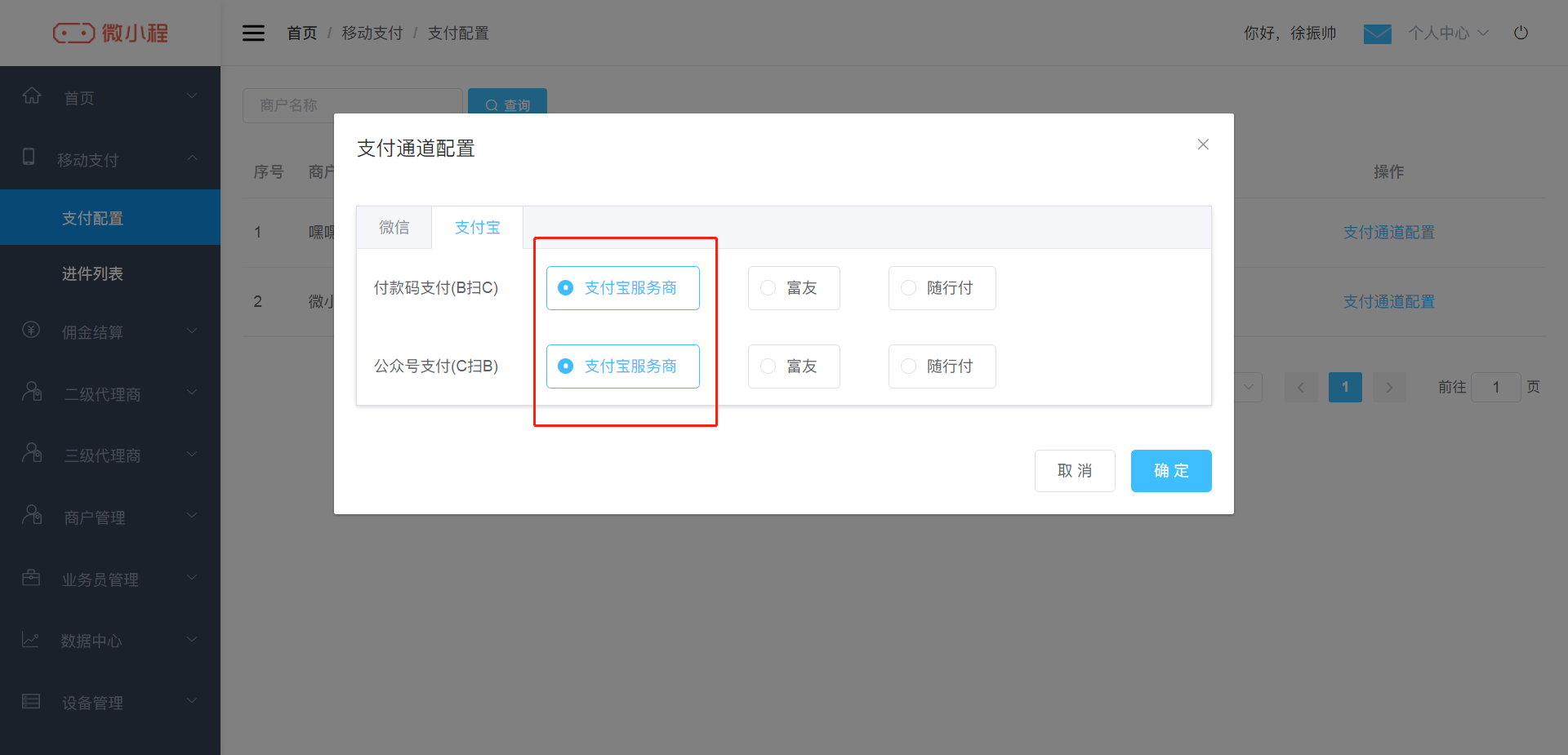Expand the 首页 sidebar chevron

(x=192, y=96)
